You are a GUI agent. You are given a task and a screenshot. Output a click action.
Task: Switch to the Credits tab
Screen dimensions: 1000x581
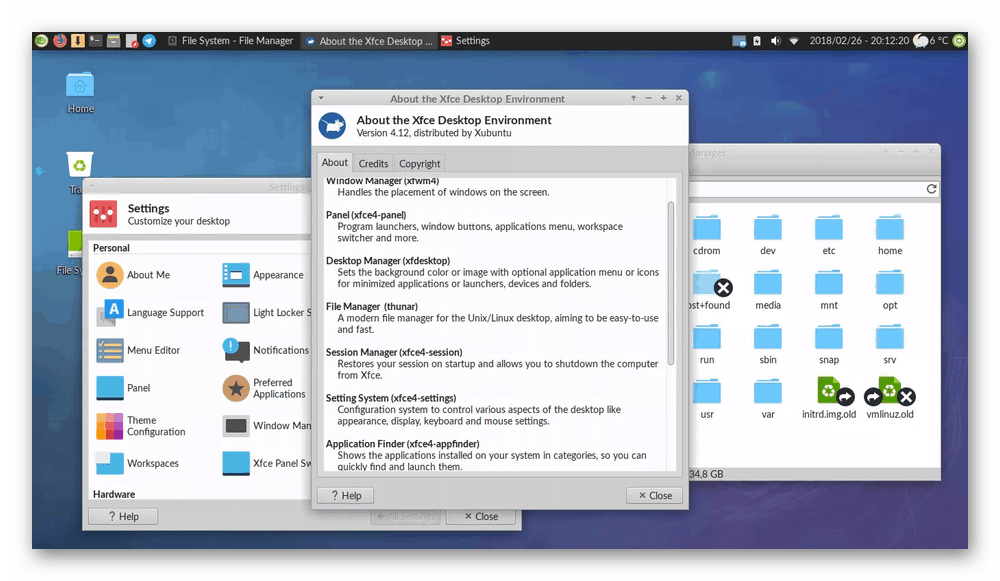[373, 163]
